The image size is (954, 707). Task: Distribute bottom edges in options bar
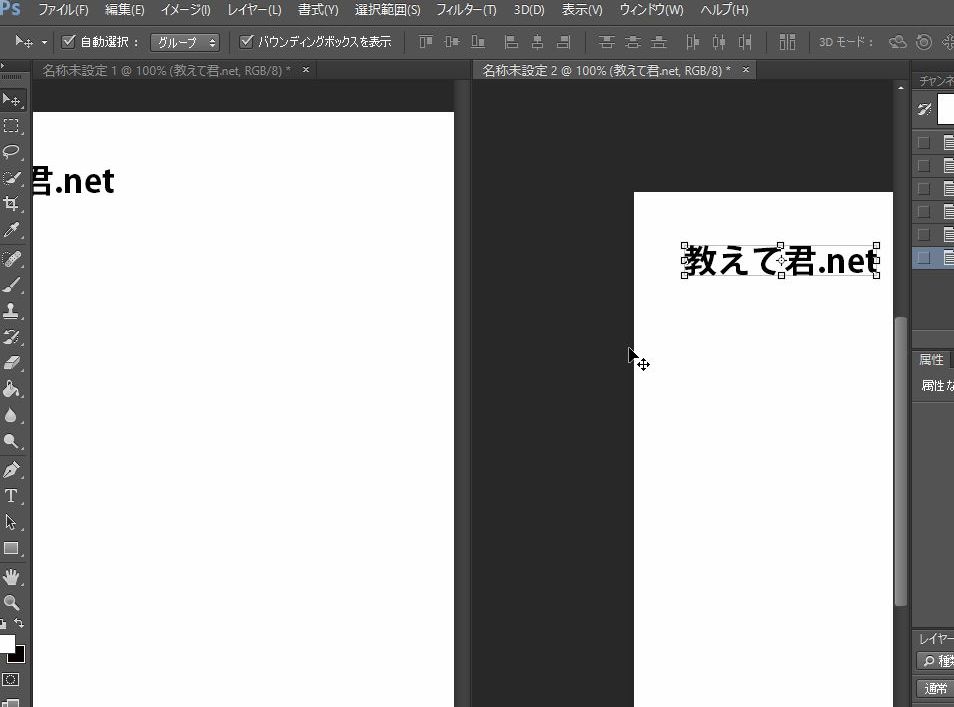659,42
